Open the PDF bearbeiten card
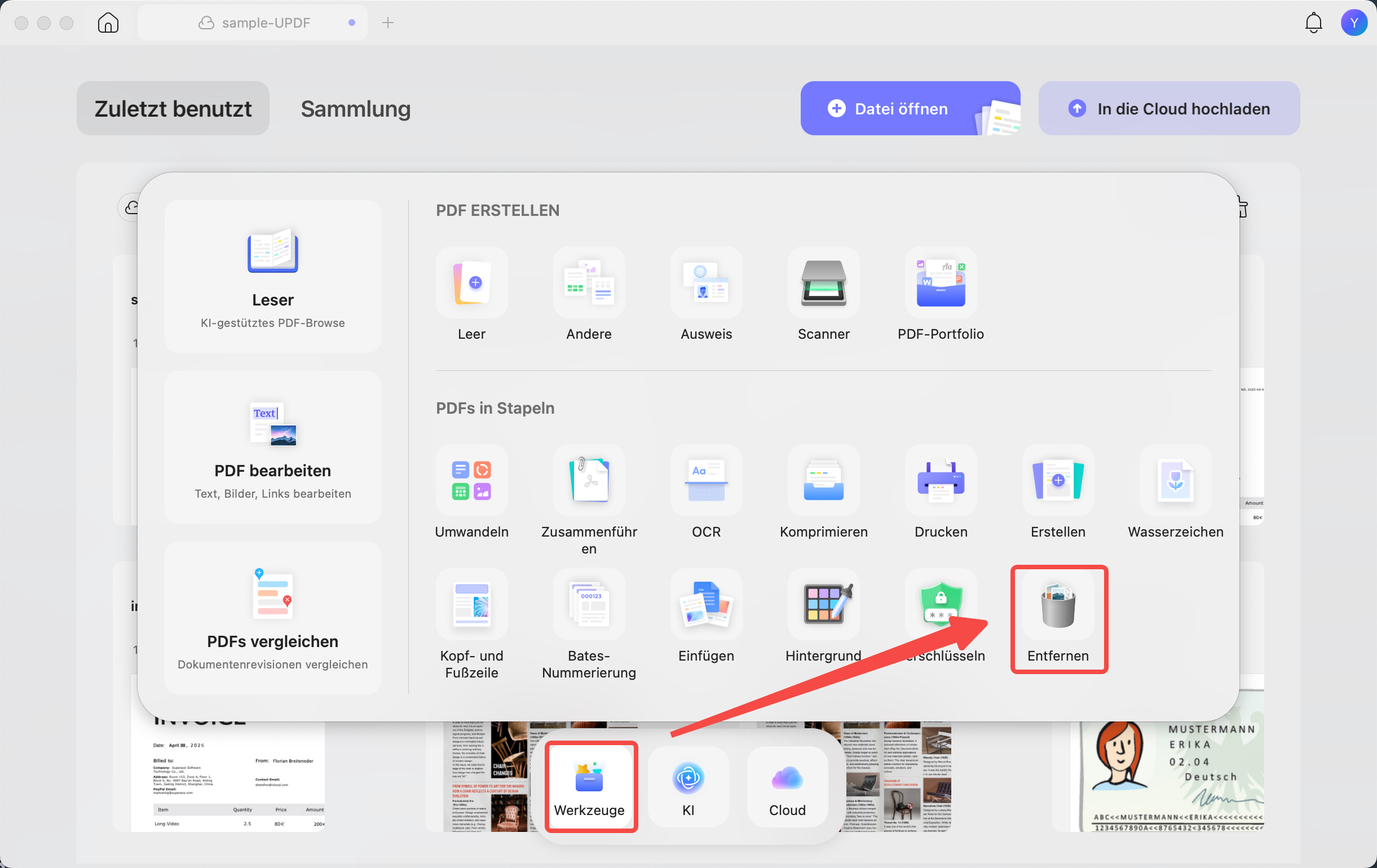Image resolution: width=1377 pixels, height=868 pixels. point(273,448)
